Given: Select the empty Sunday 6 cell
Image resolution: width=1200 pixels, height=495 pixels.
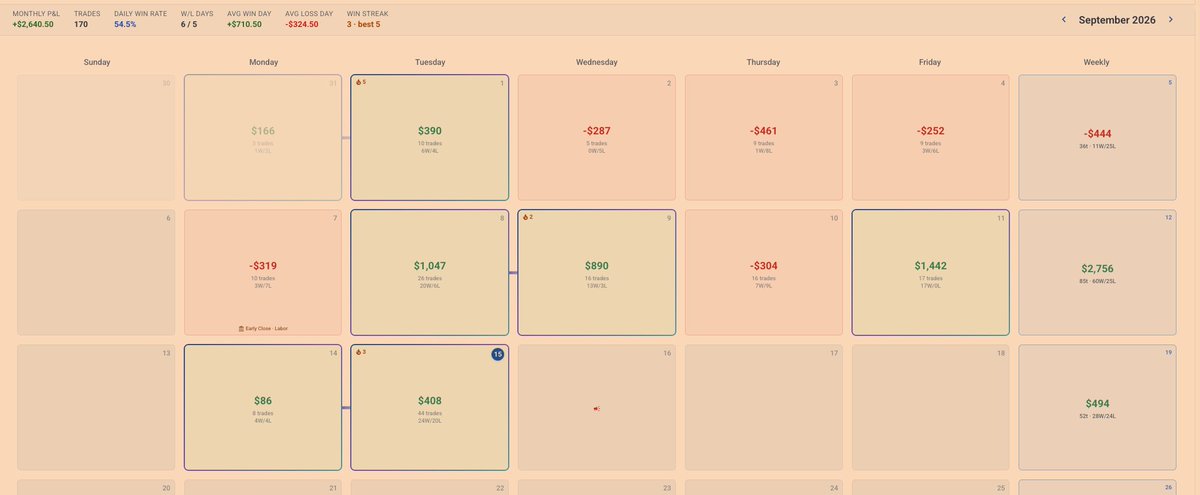Looking at the screenshot, I should point(97,272).
